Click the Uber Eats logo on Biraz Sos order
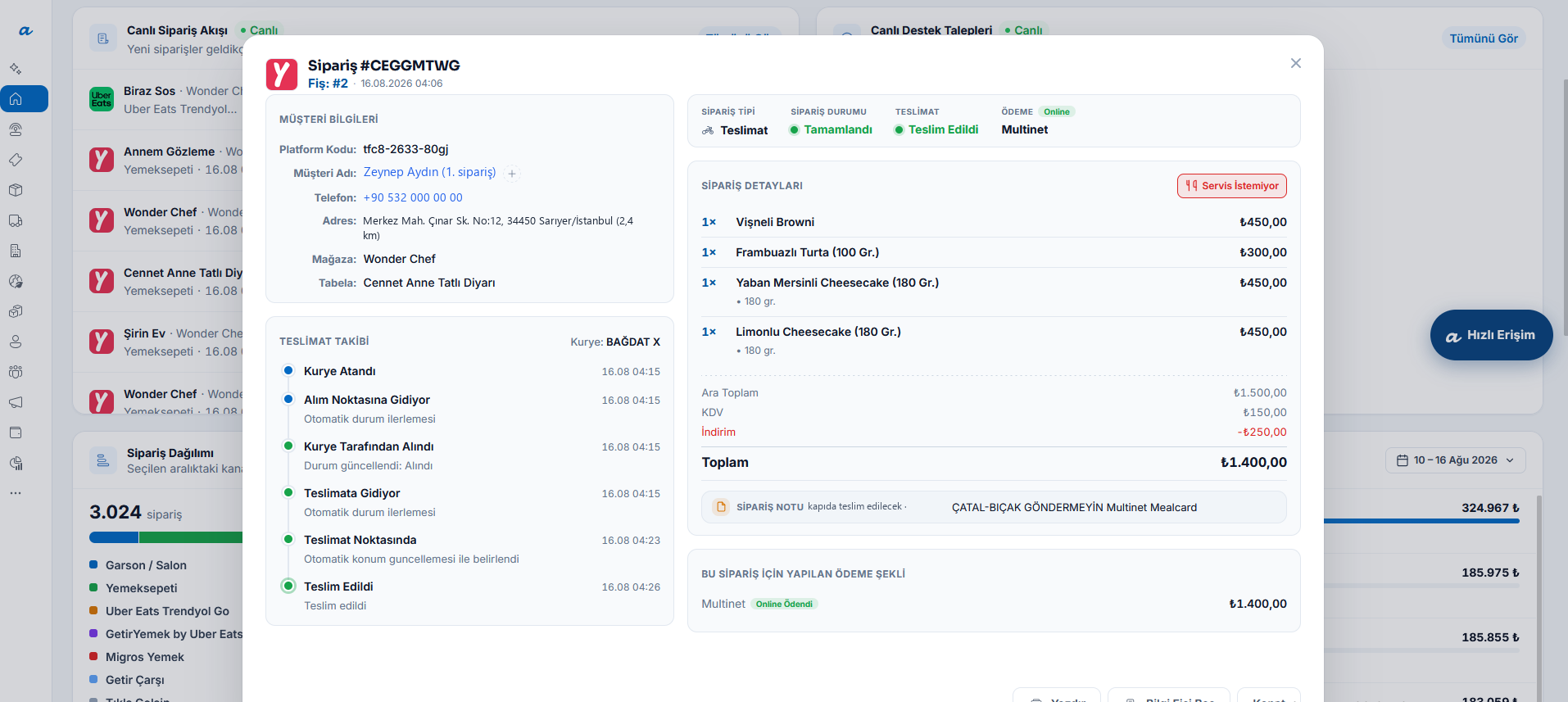The width and height of the screenshot is (1568, 702). point(102,99)
